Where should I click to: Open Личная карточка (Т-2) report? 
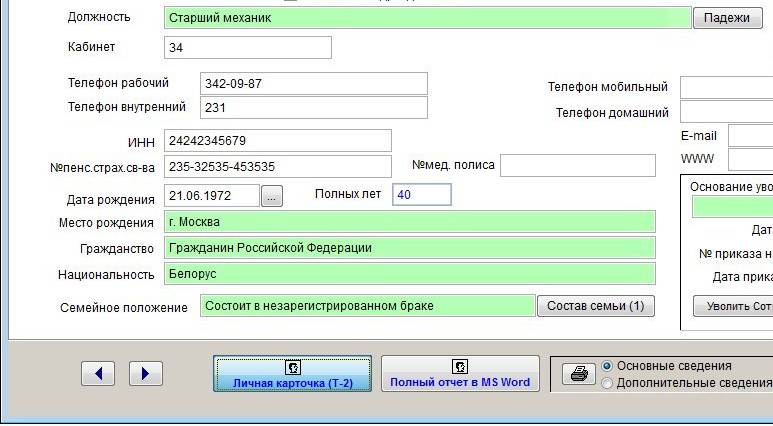click(293, 374)
